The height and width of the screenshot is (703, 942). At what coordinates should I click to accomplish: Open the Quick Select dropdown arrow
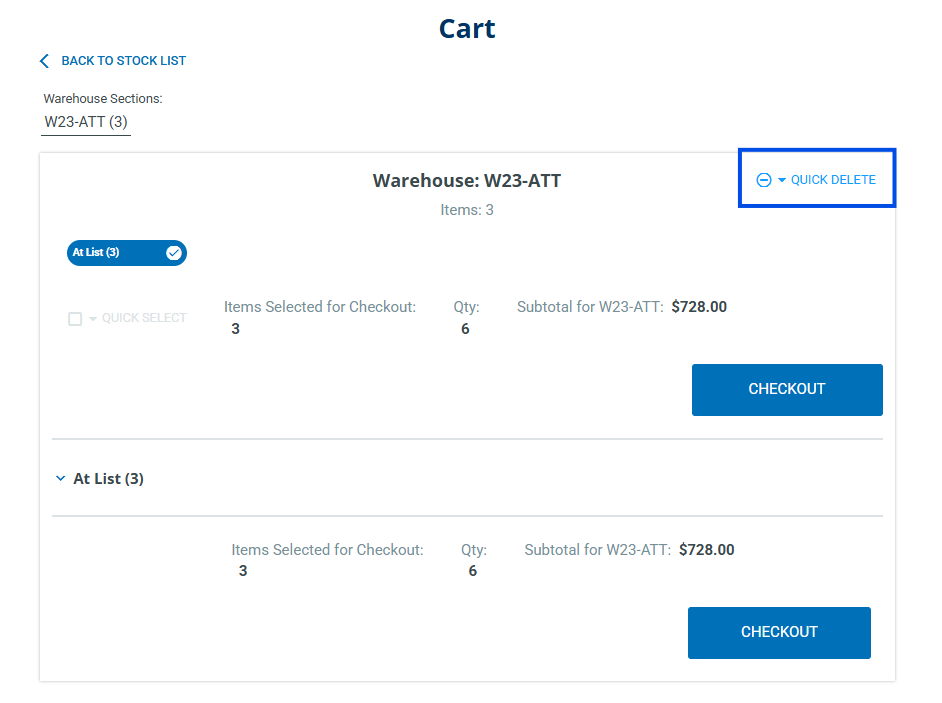(x=93, y=319)
